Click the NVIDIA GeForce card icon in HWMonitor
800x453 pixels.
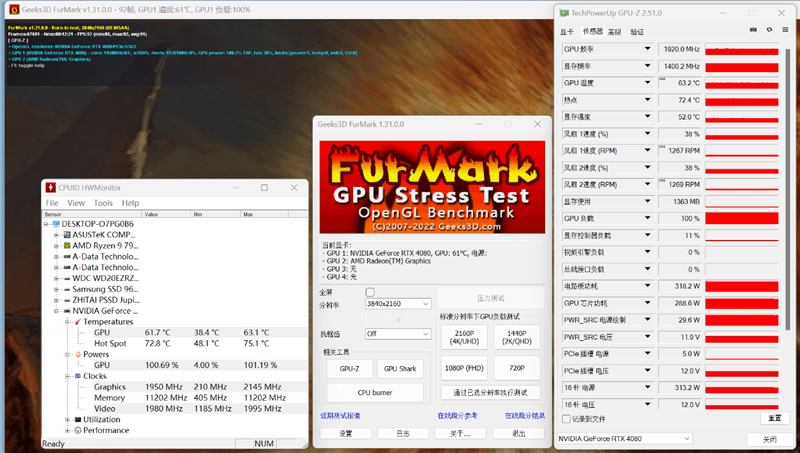66,311
